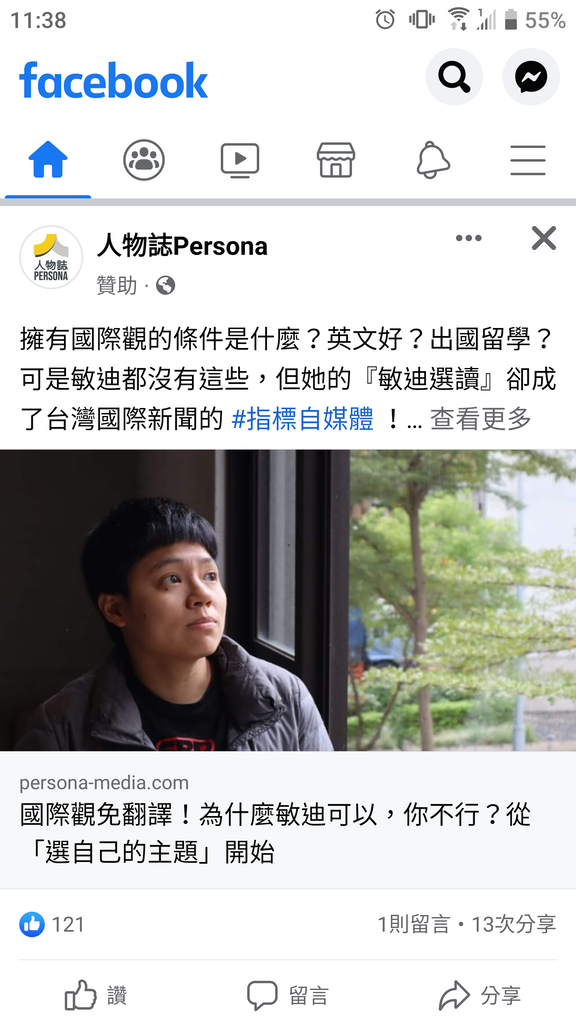The height and width of the screenshot is (1024, 576).
Task: Open Facebook search with magnifier icon
Action: pos(454,77)
